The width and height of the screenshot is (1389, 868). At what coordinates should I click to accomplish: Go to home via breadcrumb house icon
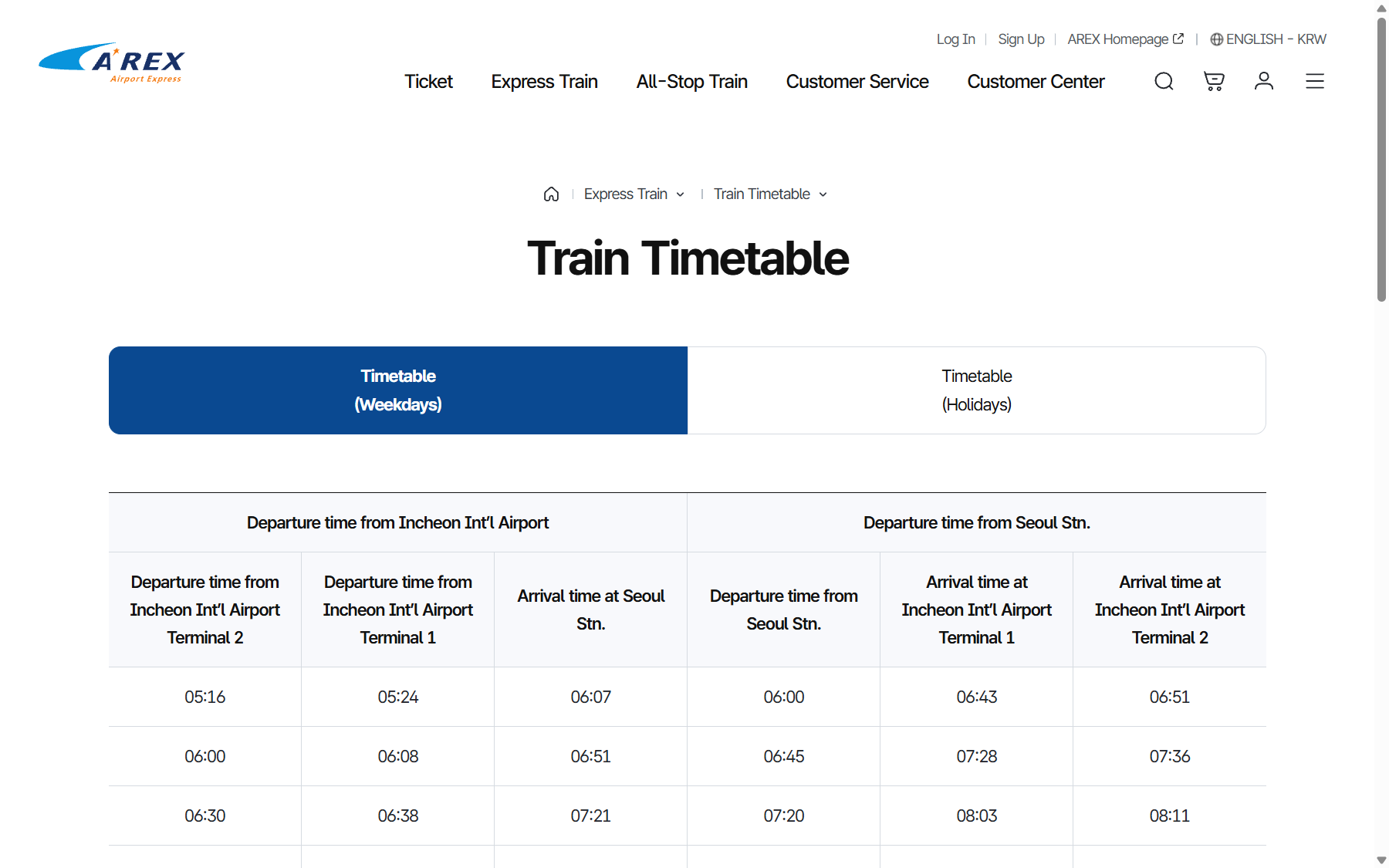click(551, 194)
